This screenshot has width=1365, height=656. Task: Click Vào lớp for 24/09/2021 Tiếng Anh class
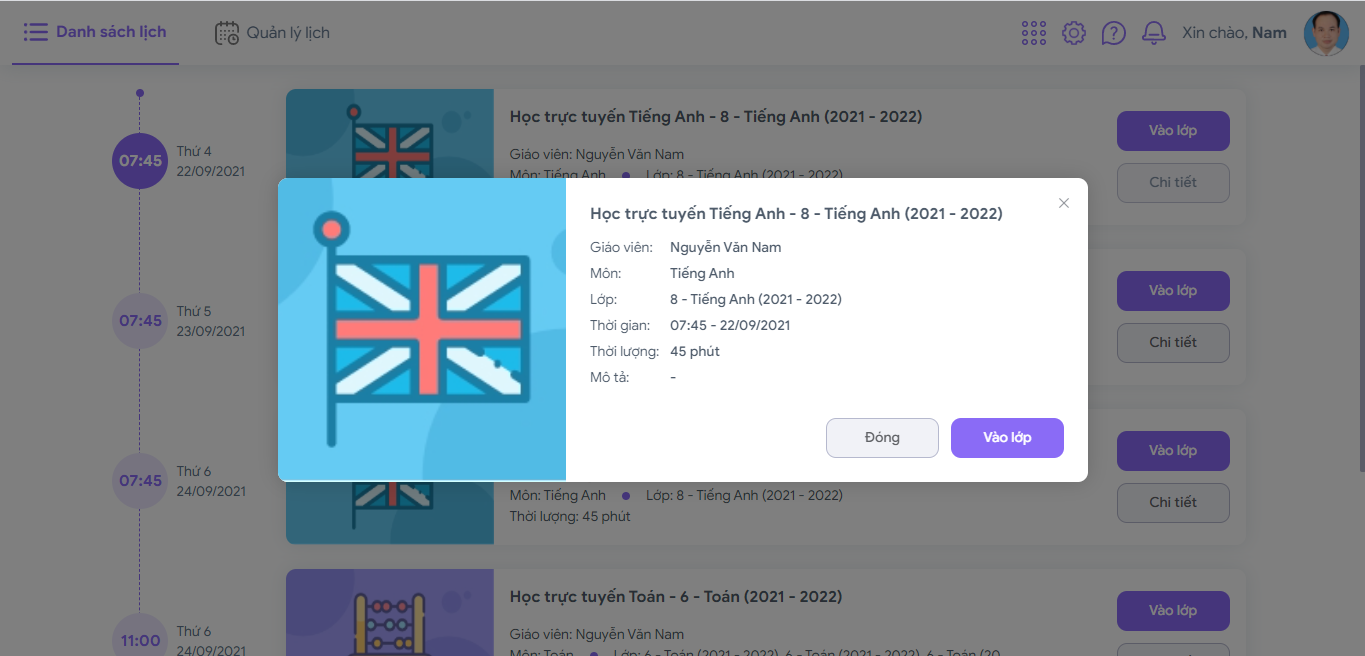[1173, 451]
